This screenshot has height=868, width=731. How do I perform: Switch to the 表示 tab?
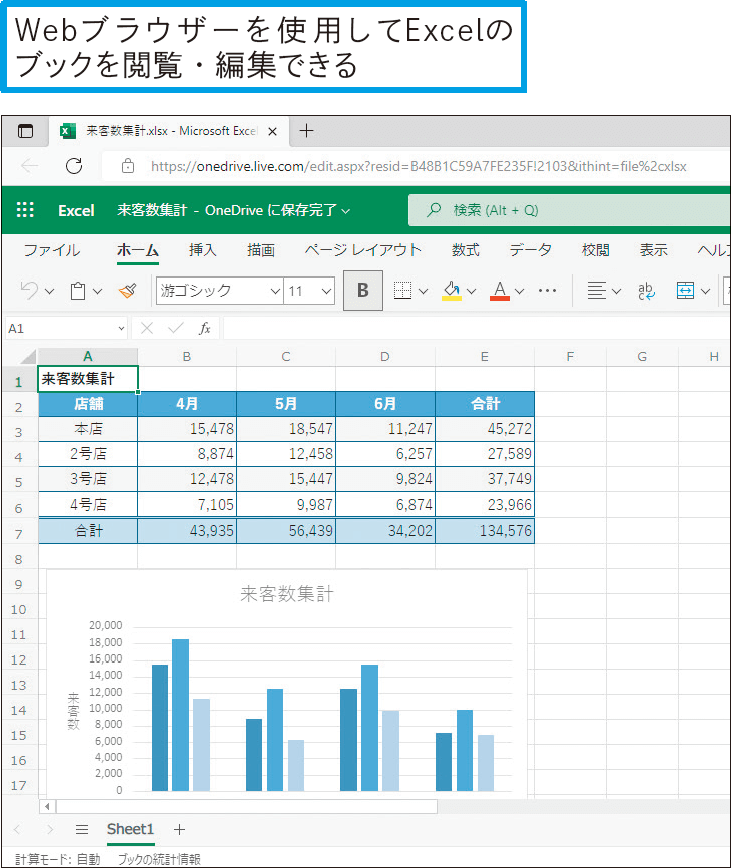click(x=654, y=250)
